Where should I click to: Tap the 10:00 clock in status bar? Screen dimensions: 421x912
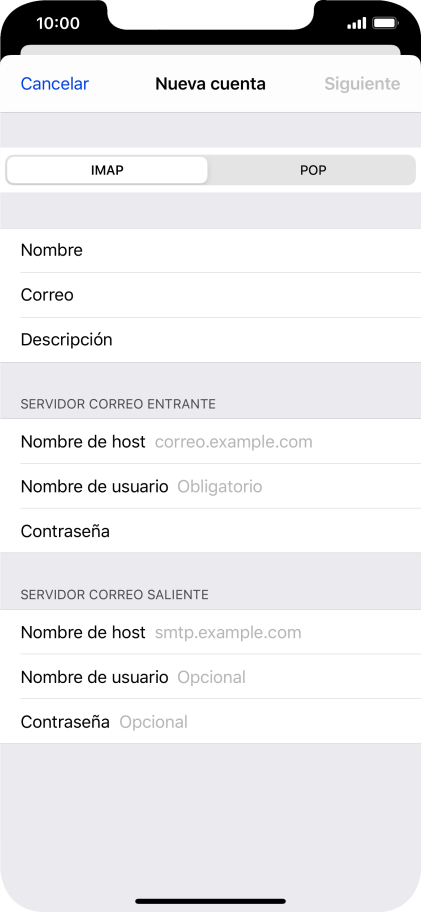click(58, 23)
